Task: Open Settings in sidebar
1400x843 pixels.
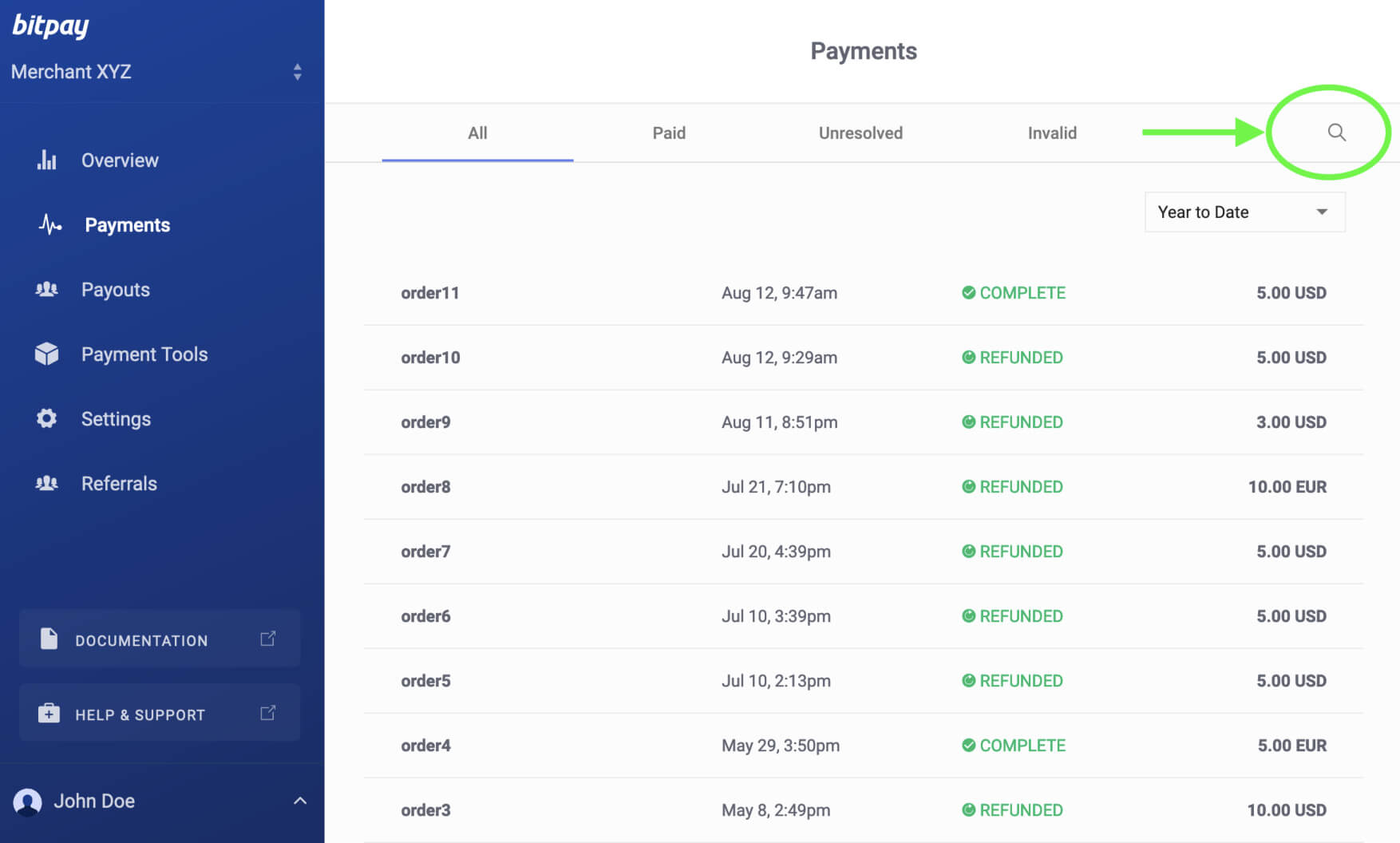Action: click(116, 419)
